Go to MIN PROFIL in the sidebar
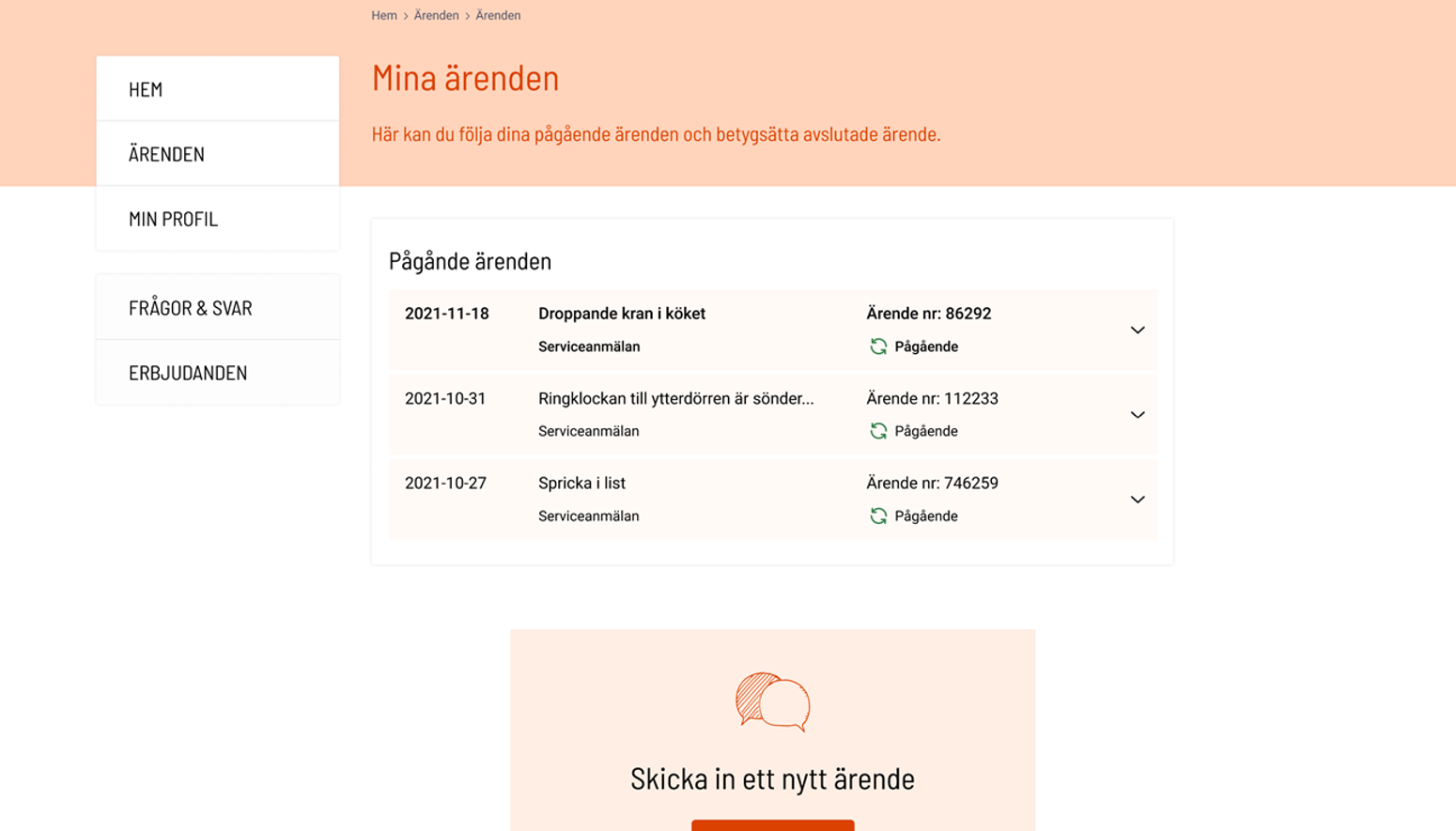This screenshot has width=1456, height=831. (x=217, y=219)
